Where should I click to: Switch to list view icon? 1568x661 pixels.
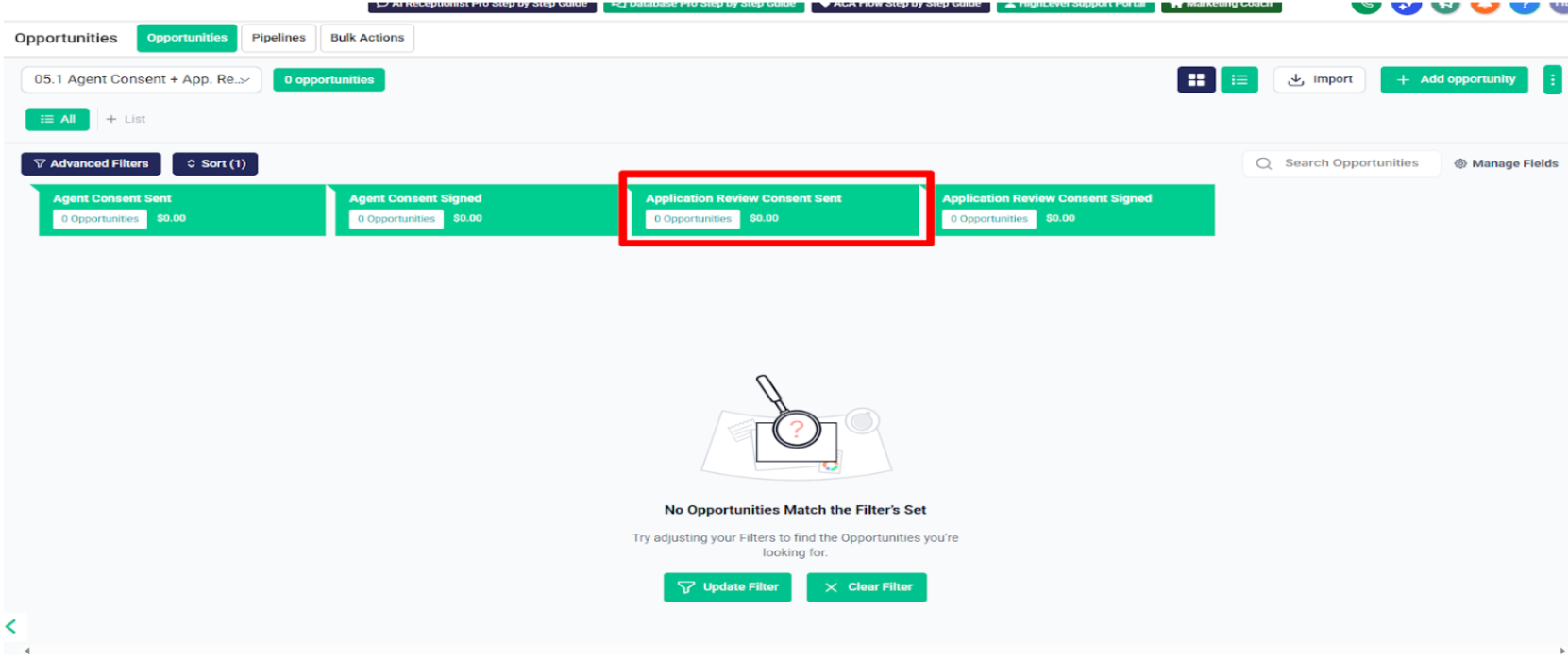coord(1239,80)
